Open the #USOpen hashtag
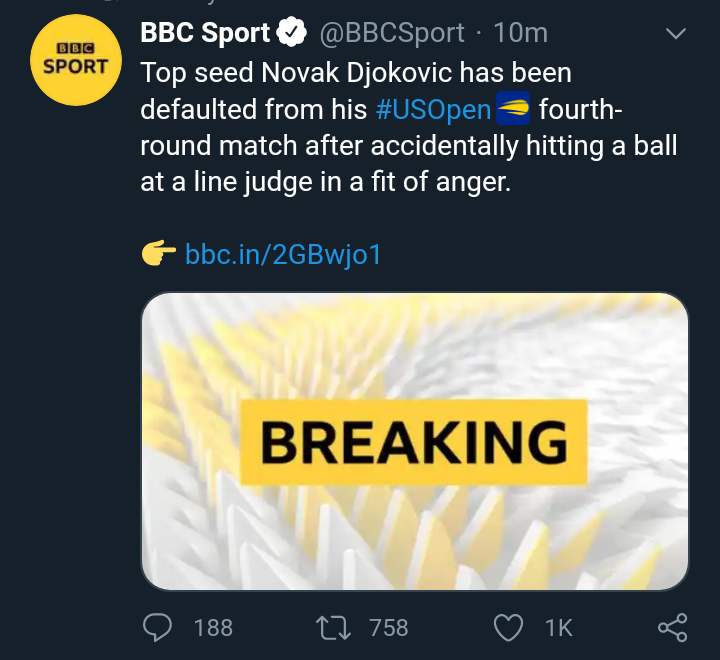This screenshot has width=720, height=660. [x=434, y=109]
